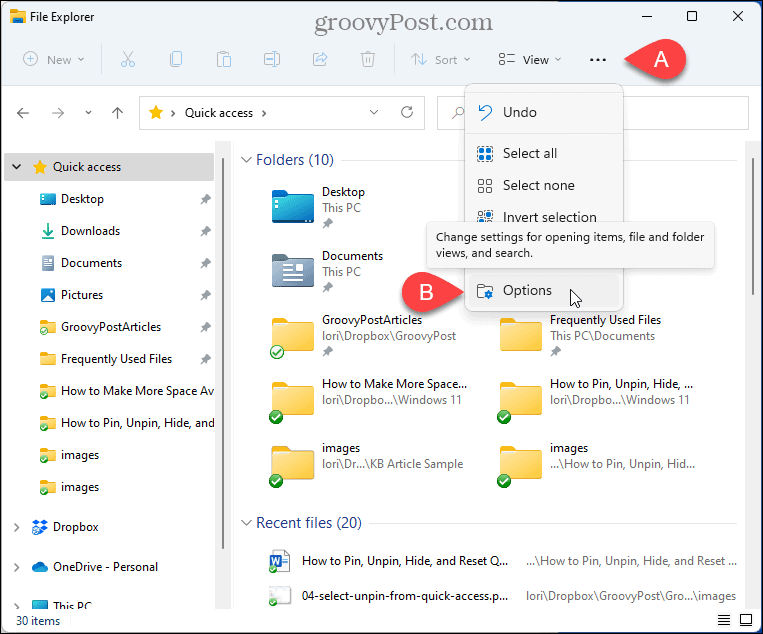Select the Documents folder icon in Folders

tap(292, 271)
